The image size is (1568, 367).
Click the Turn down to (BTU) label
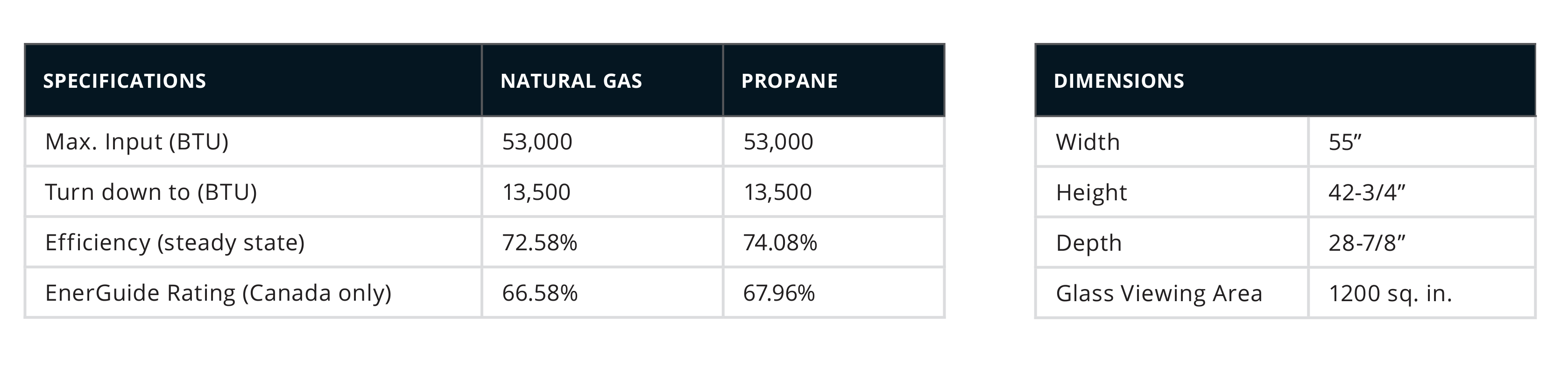coord(151,192)
